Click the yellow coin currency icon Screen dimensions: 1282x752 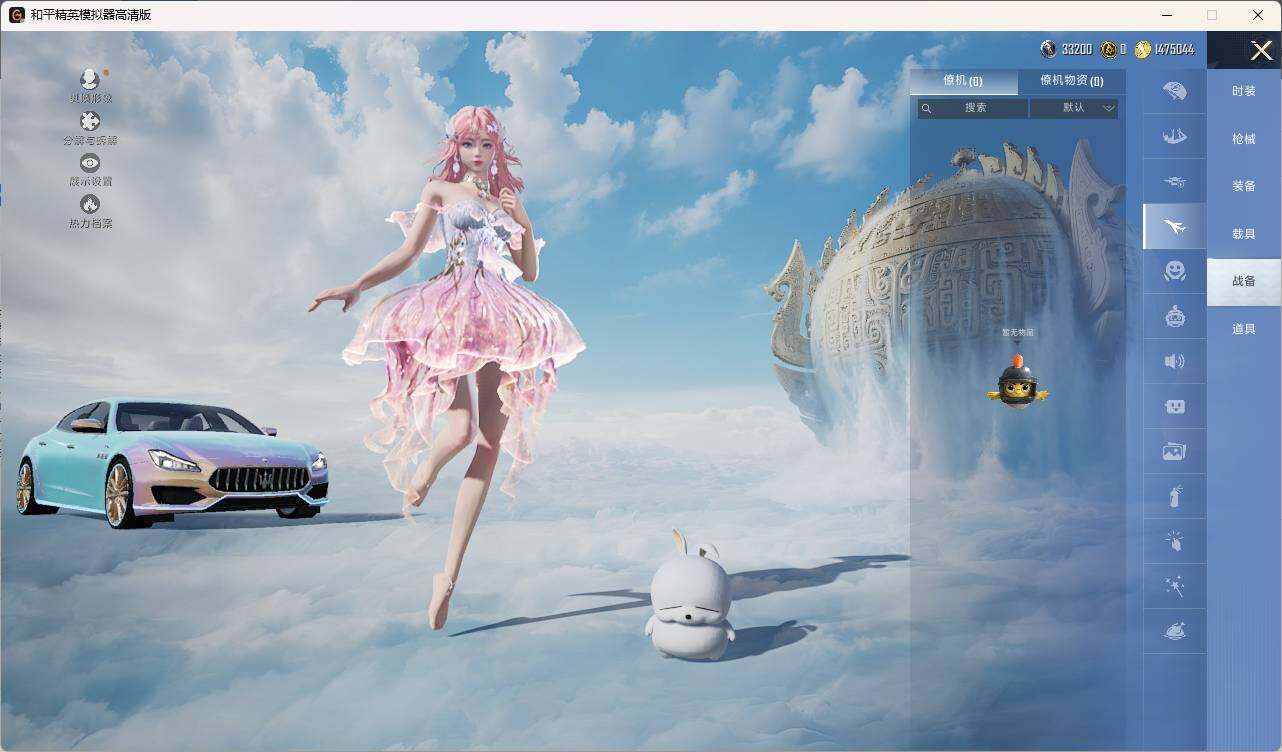(1143, 49)
